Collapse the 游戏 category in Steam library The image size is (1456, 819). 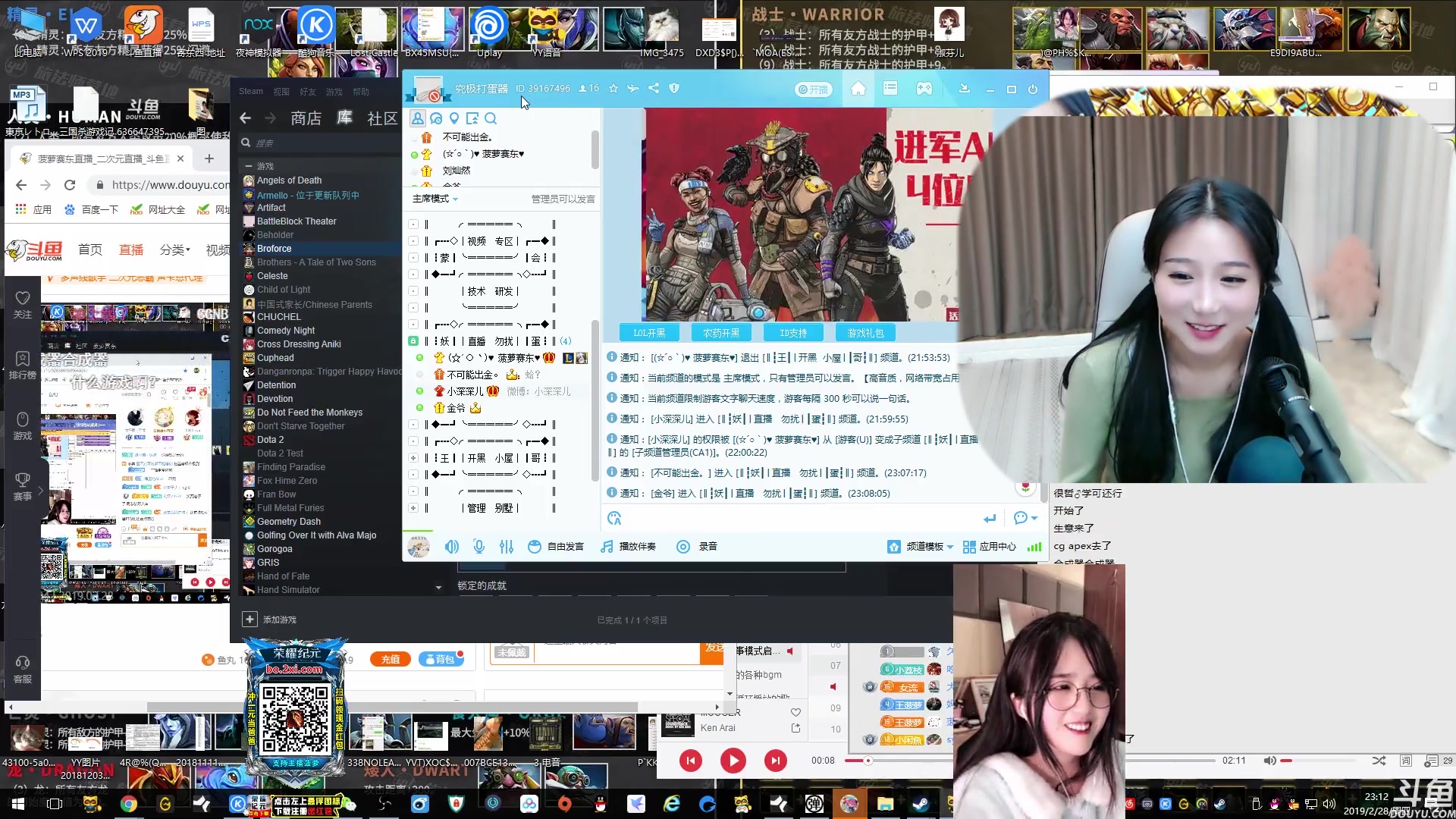pos(248,166)
